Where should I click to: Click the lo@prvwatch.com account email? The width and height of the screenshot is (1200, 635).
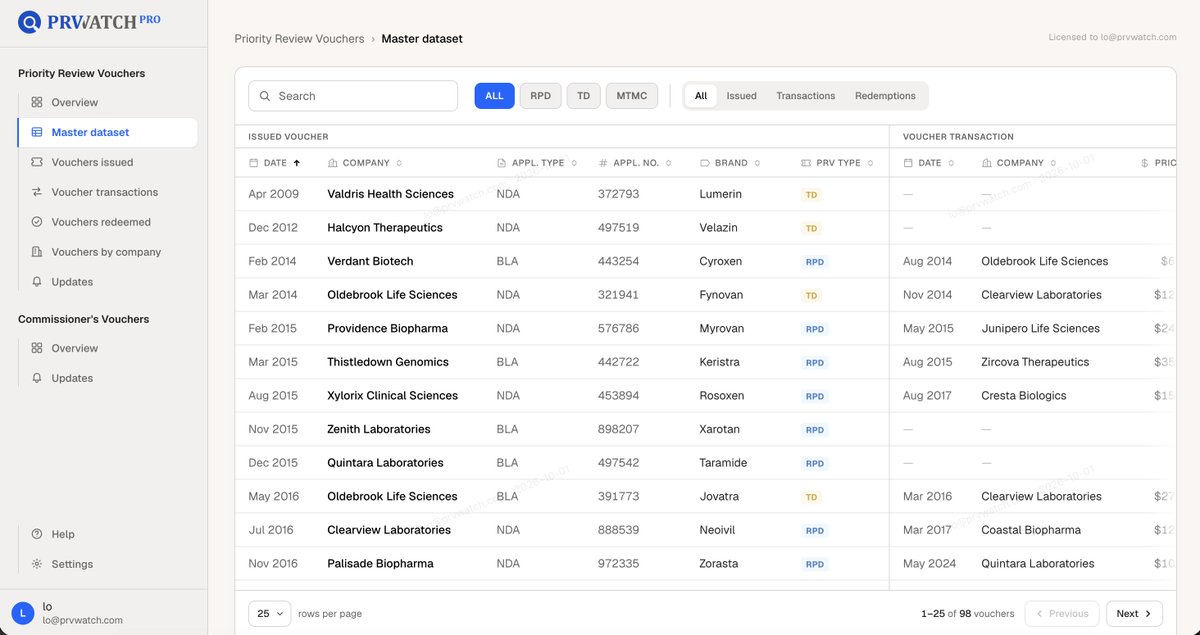[x=82, y=620]
